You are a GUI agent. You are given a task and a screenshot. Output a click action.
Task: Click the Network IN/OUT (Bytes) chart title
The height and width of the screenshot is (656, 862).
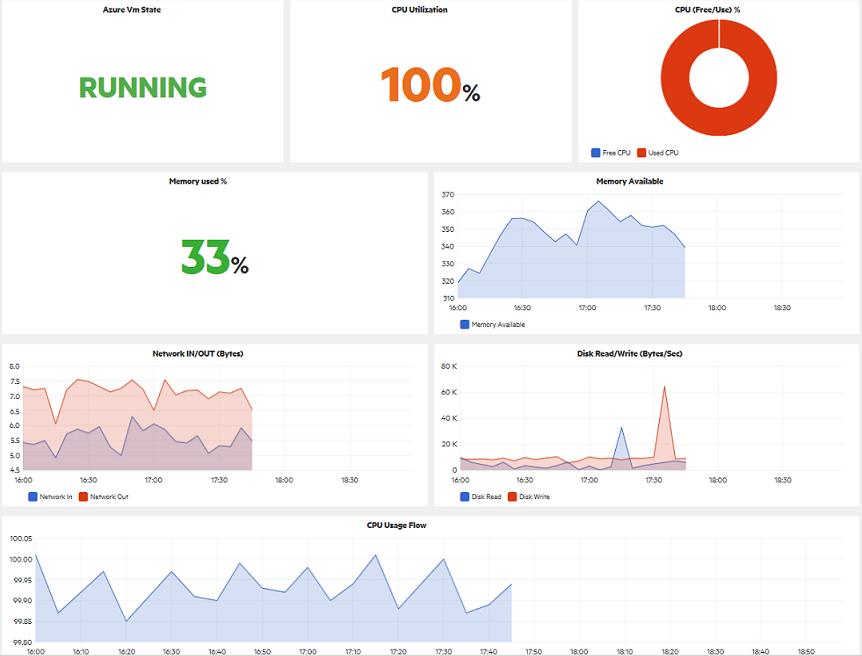(x=198, y=354)
